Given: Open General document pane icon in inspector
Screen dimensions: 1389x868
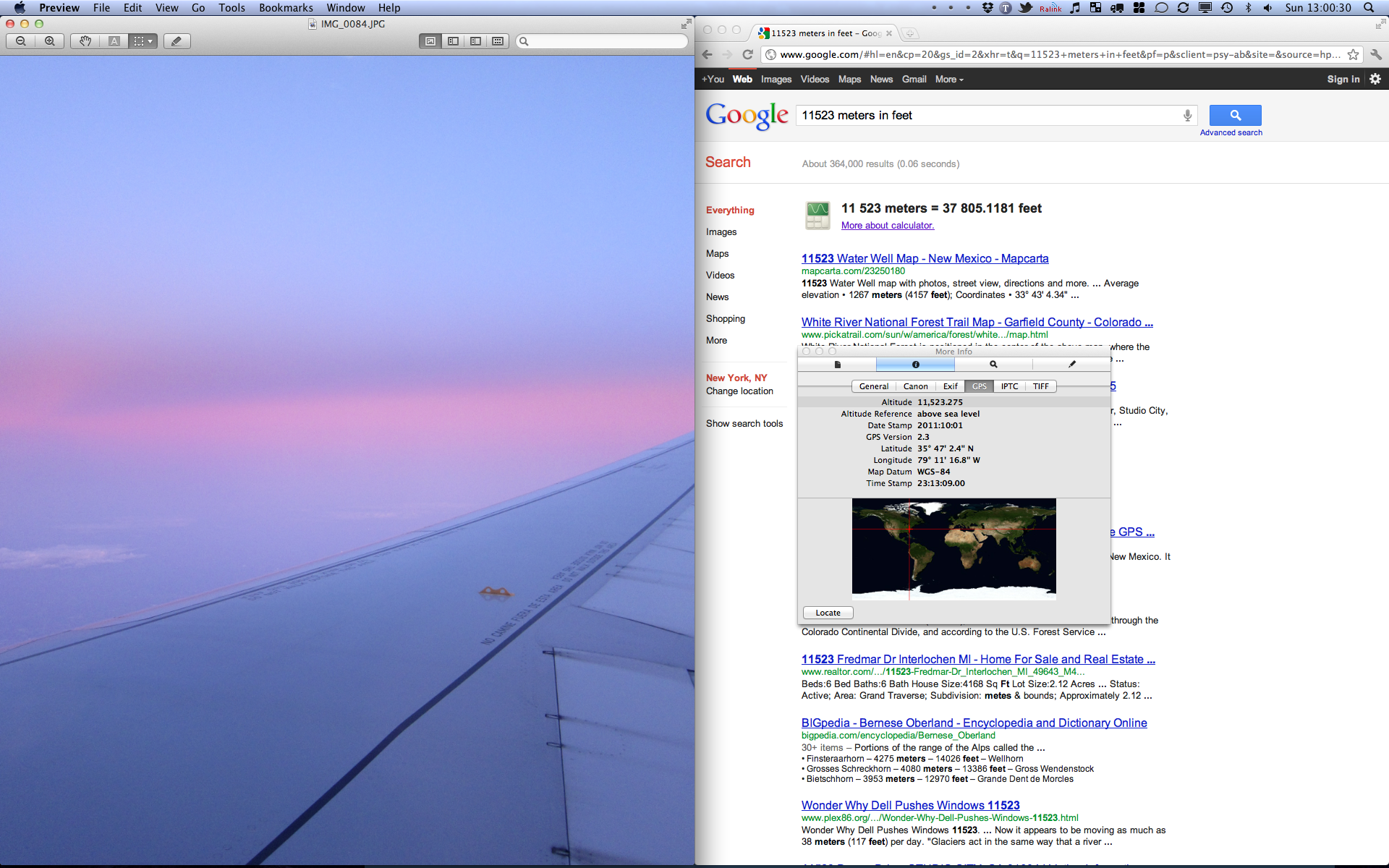Looking at the screenshot, I should (x=837, y=365).
